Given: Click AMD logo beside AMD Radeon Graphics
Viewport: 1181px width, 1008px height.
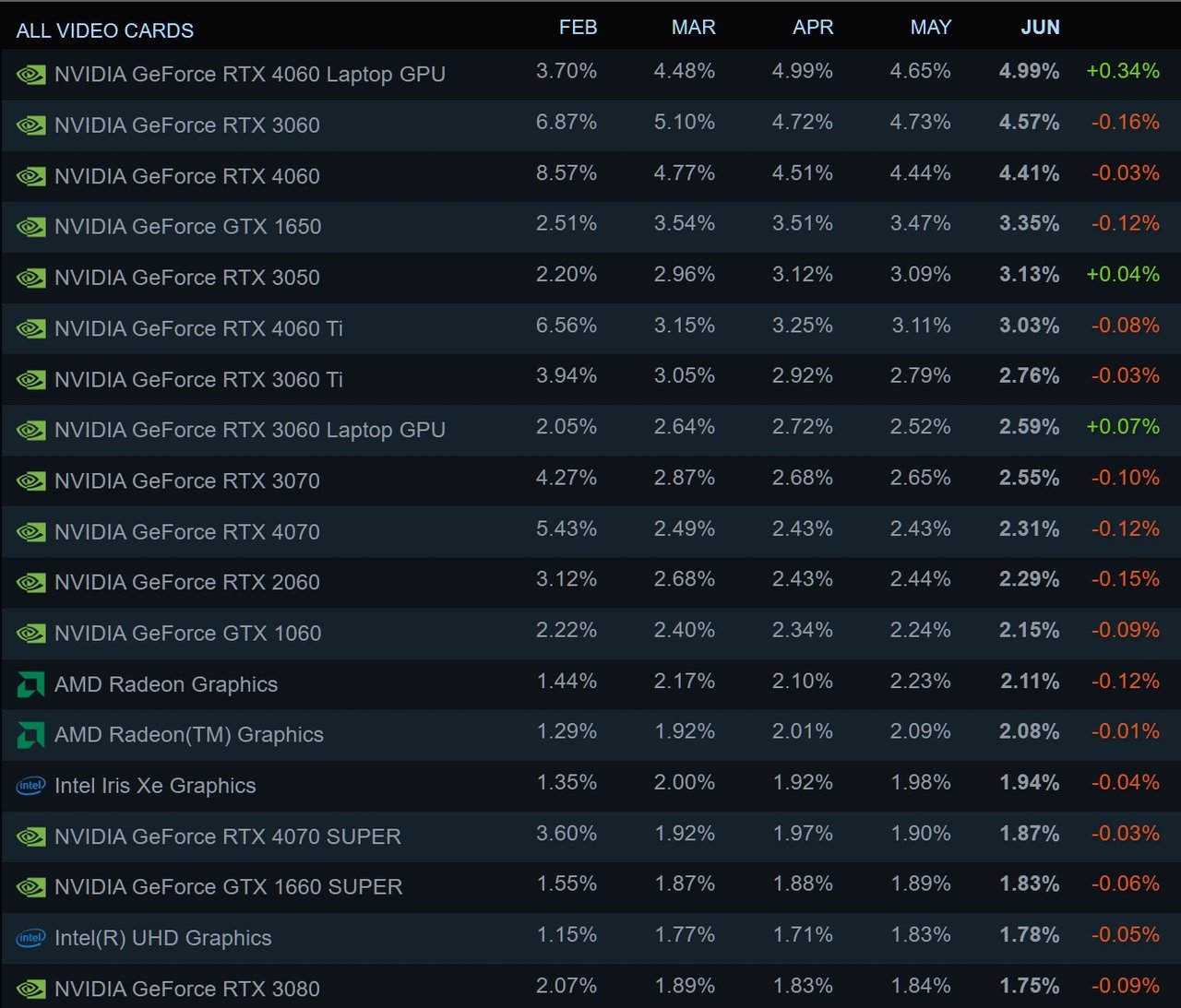Looking at the screenshot, I should point(31,684).
